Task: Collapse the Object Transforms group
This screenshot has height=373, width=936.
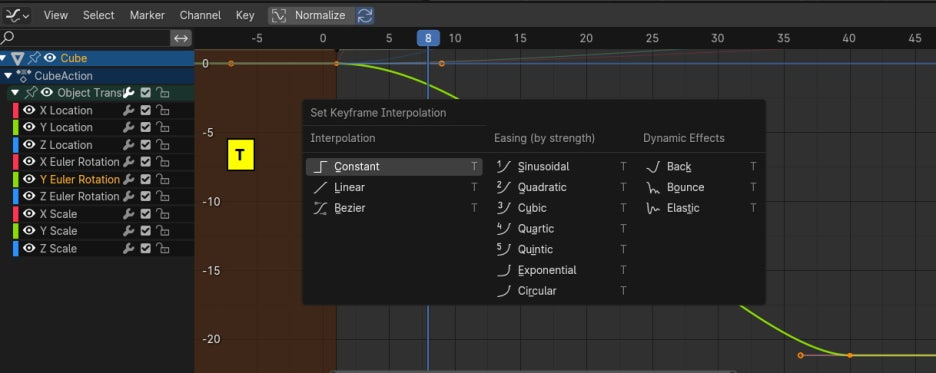Action: coord(15,93)
